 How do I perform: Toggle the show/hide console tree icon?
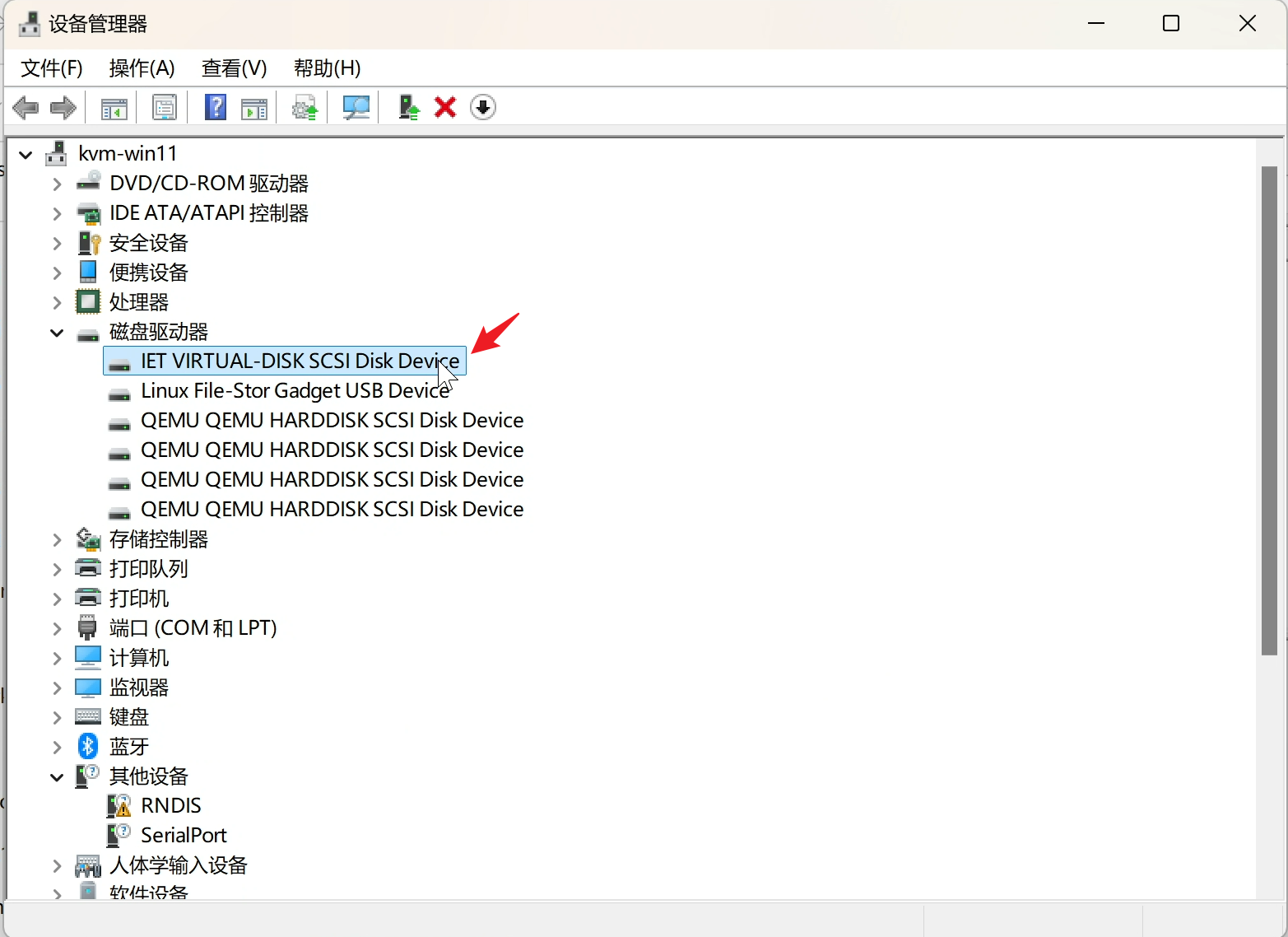click(114, 107)
